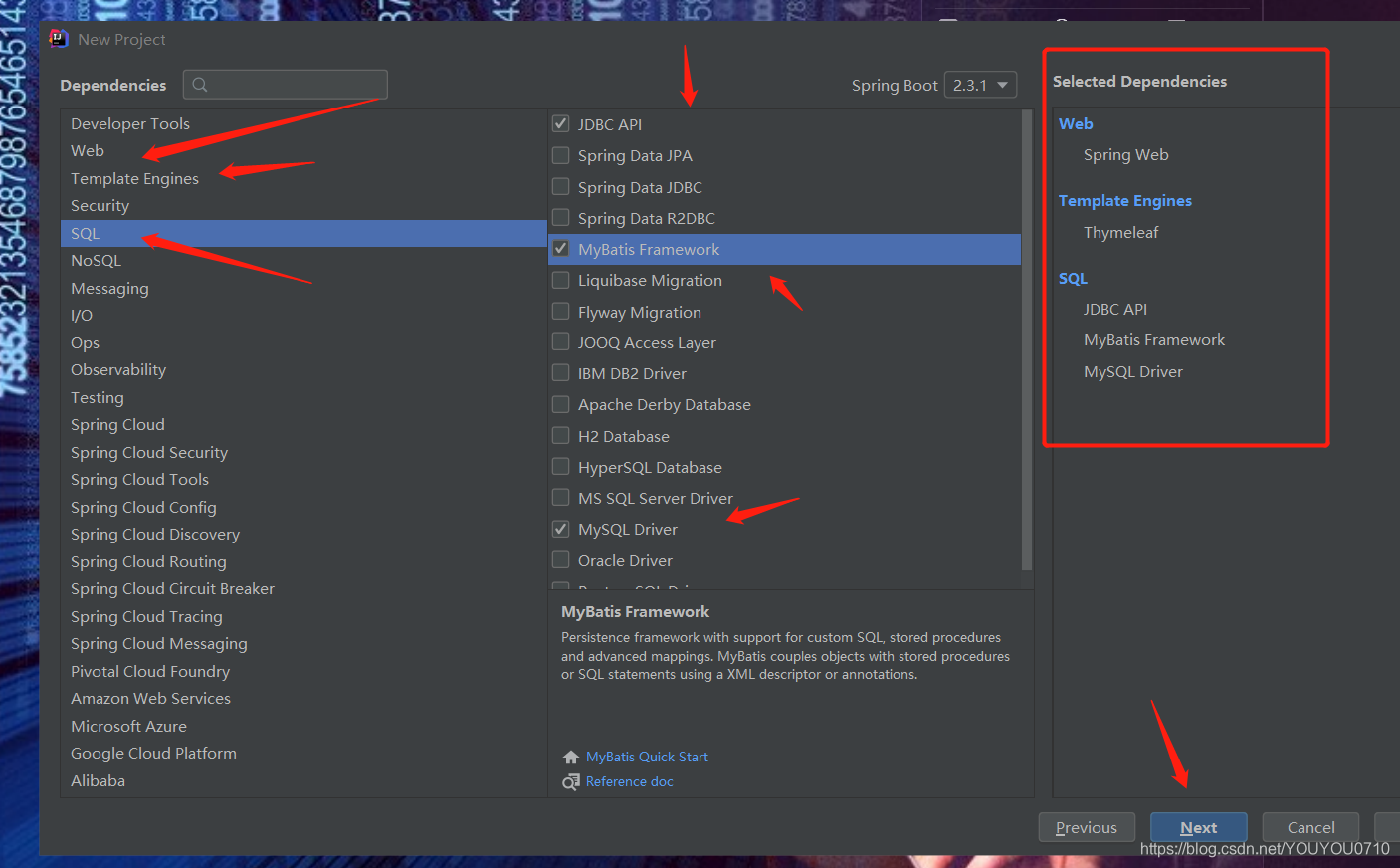Open Spring Cloud Messaging category
Viewport: 1400px width, 868px height.
point(303,644)
